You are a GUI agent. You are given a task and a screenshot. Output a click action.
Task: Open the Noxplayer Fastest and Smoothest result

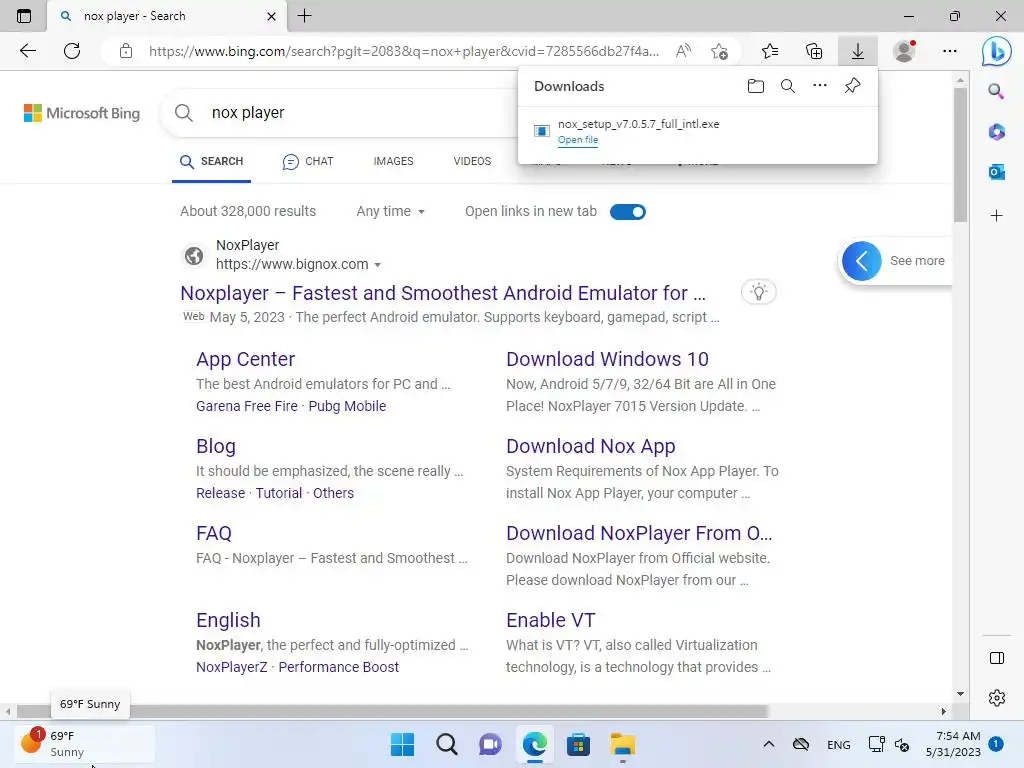(443, 293)
